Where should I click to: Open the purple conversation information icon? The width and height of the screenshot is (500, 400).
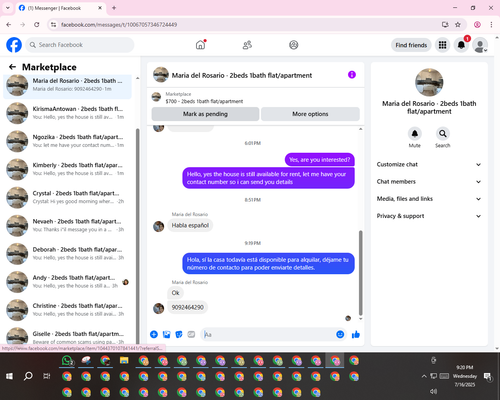(352, 75)
